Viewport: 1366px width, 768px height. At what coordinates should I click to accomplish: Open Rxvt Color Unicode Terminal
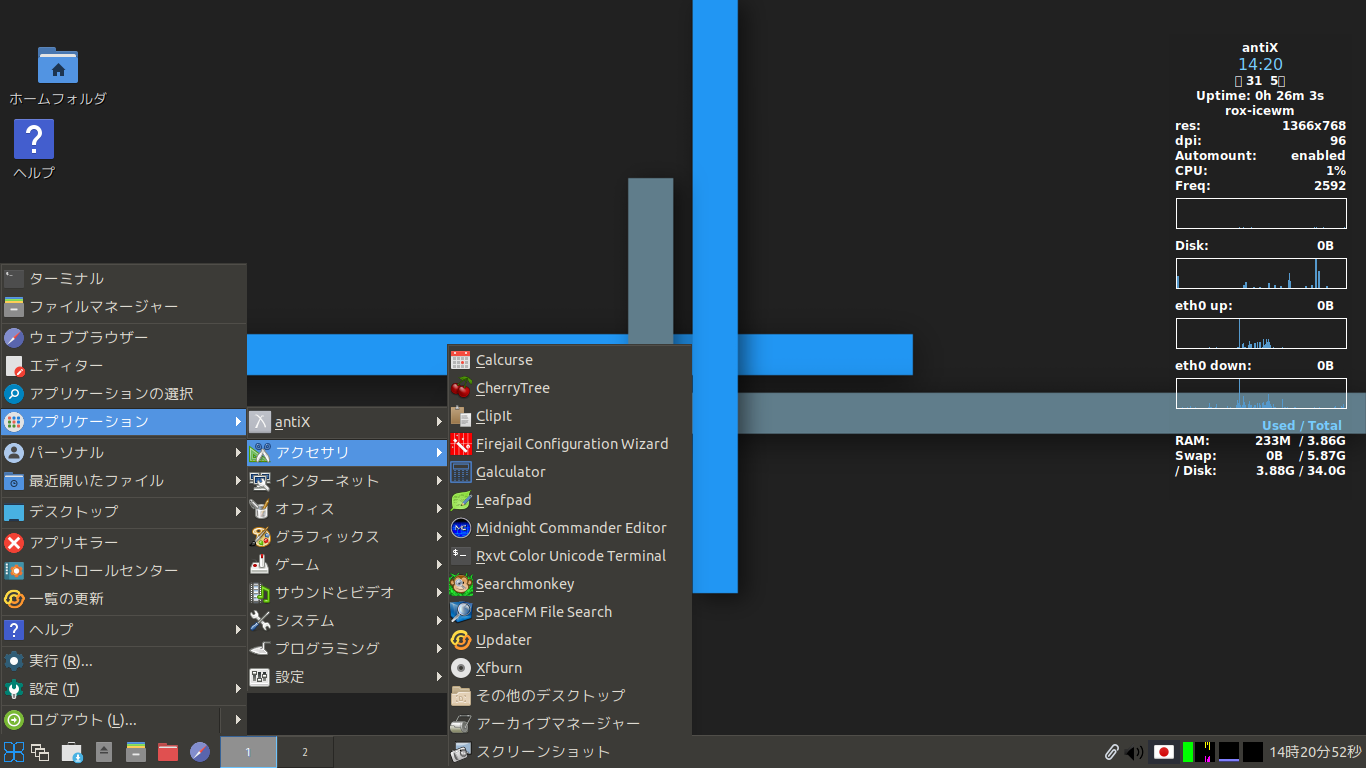[569, 556]
